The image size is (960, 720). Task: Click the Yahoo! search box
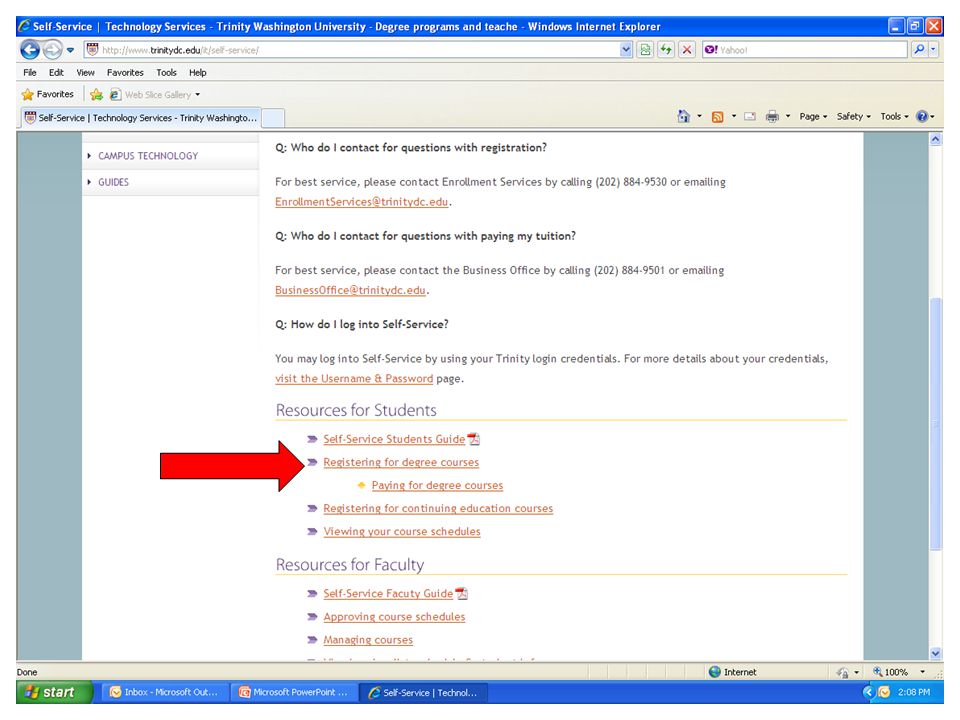pos(804,50)
